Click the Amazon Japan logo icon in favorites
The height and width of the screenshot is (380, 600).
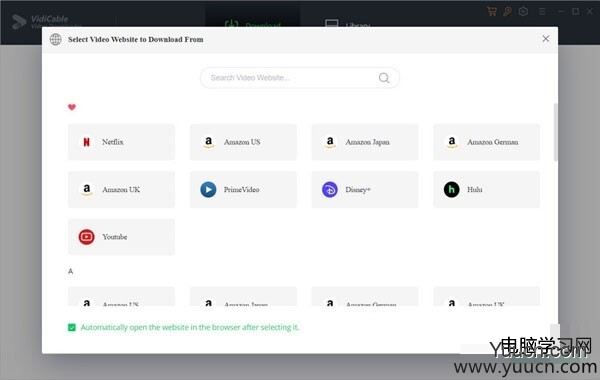[330, 142]
